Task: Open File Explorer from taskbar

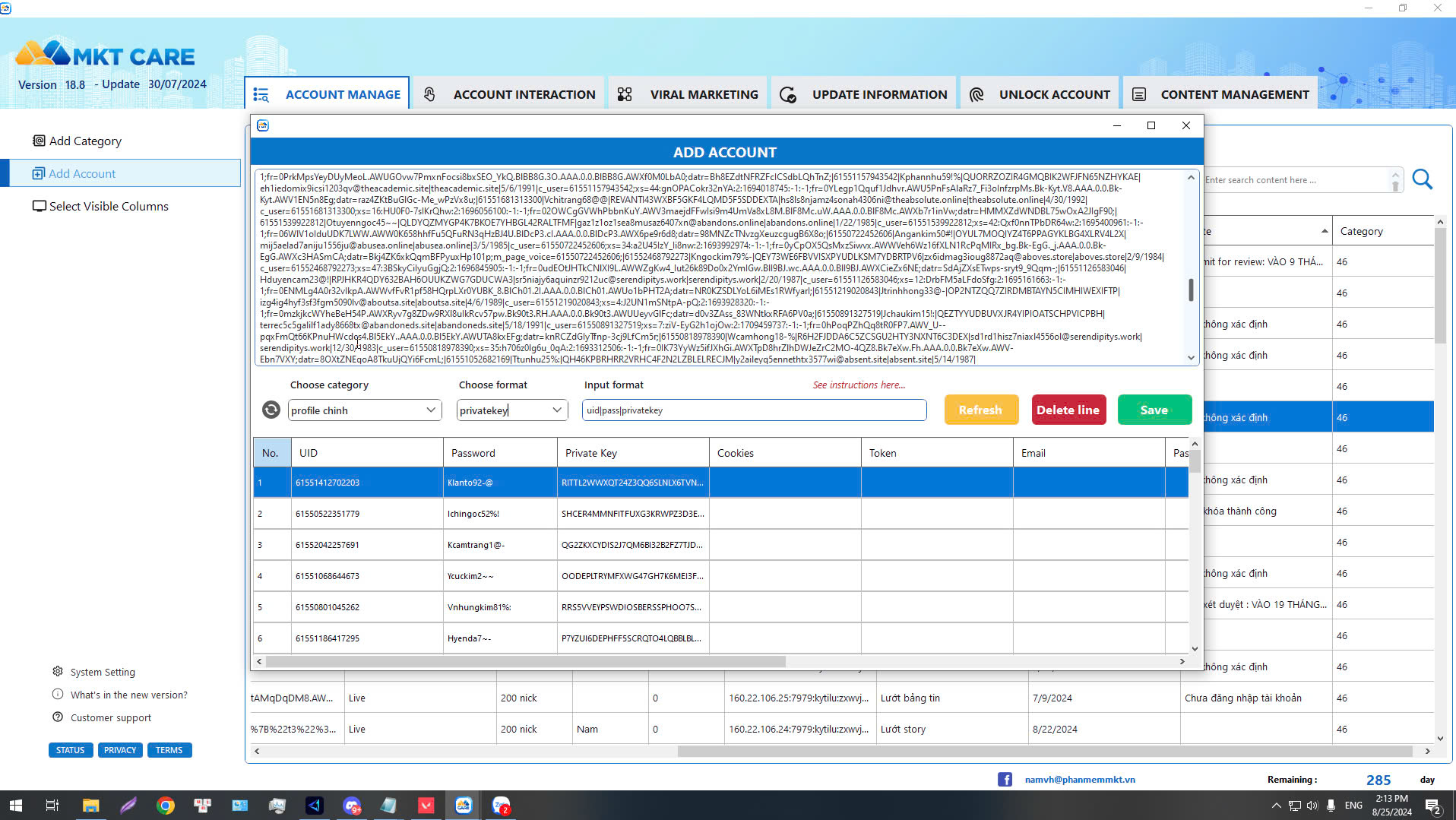Action: [90, 805]
